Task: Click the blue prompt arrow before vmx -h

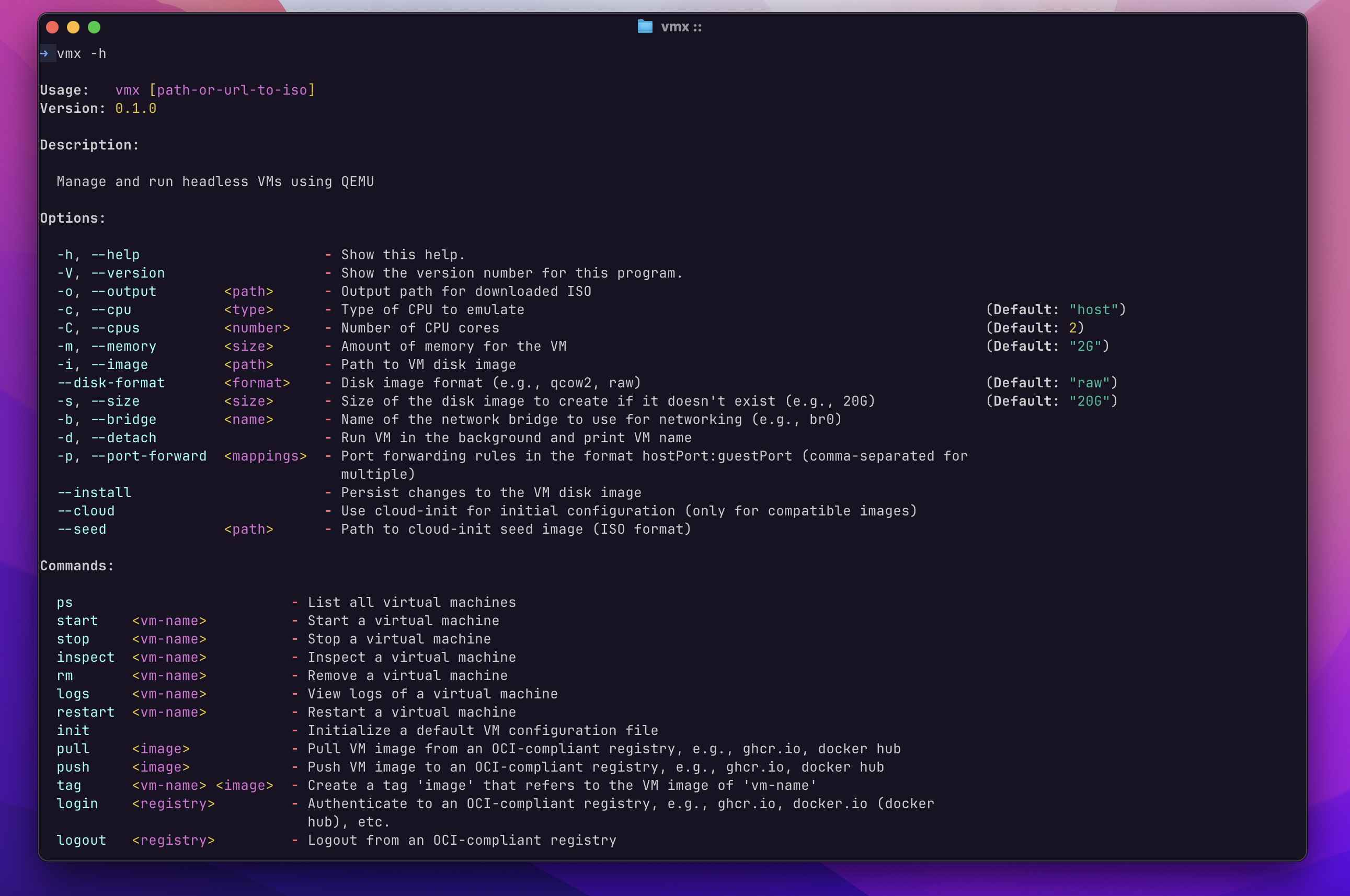Action: click(x=44, y=54)
